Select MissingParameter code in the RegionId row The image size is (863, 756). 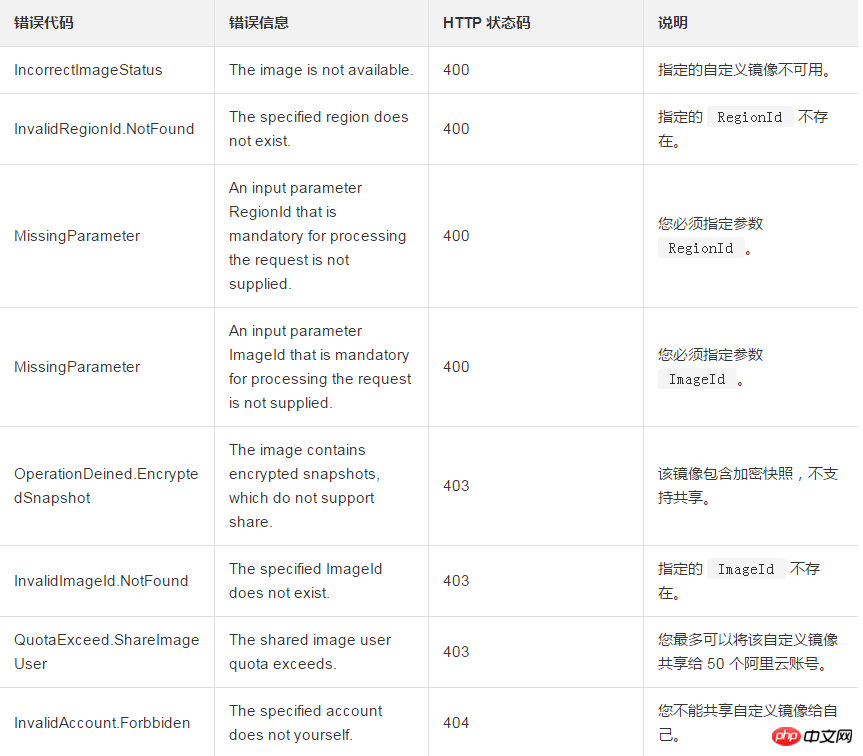click(x=77, y=236)
